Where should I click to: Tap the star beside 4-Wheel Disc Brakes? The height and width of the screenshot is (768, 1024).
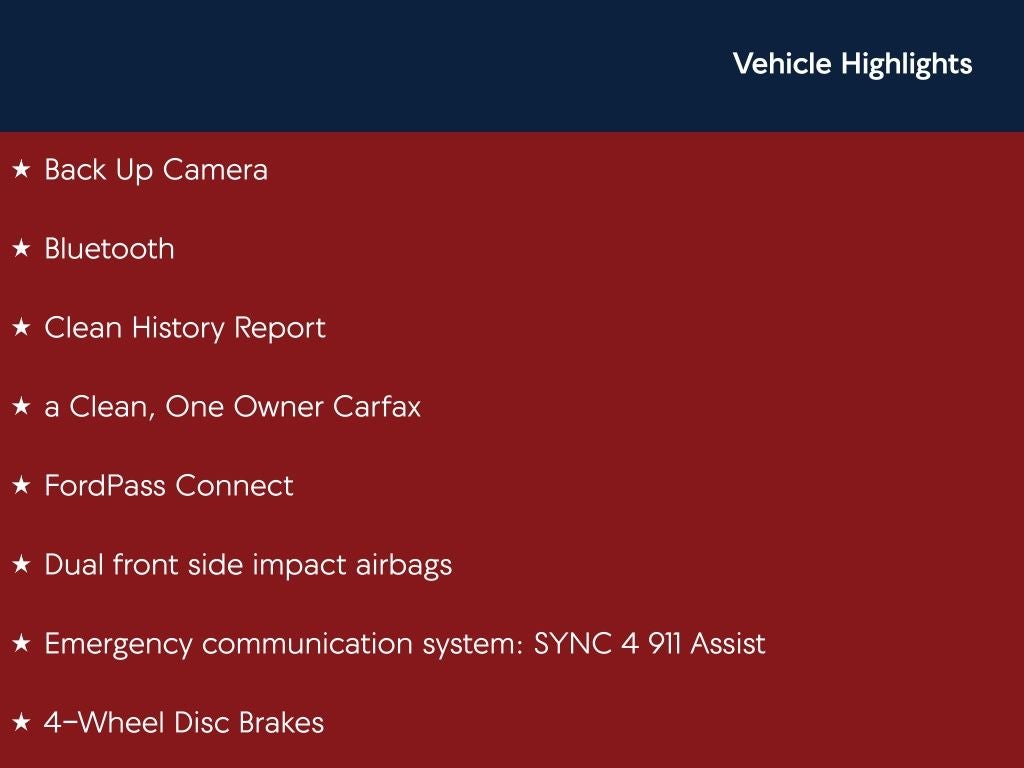pyautogui.click(x=21, y=723)
